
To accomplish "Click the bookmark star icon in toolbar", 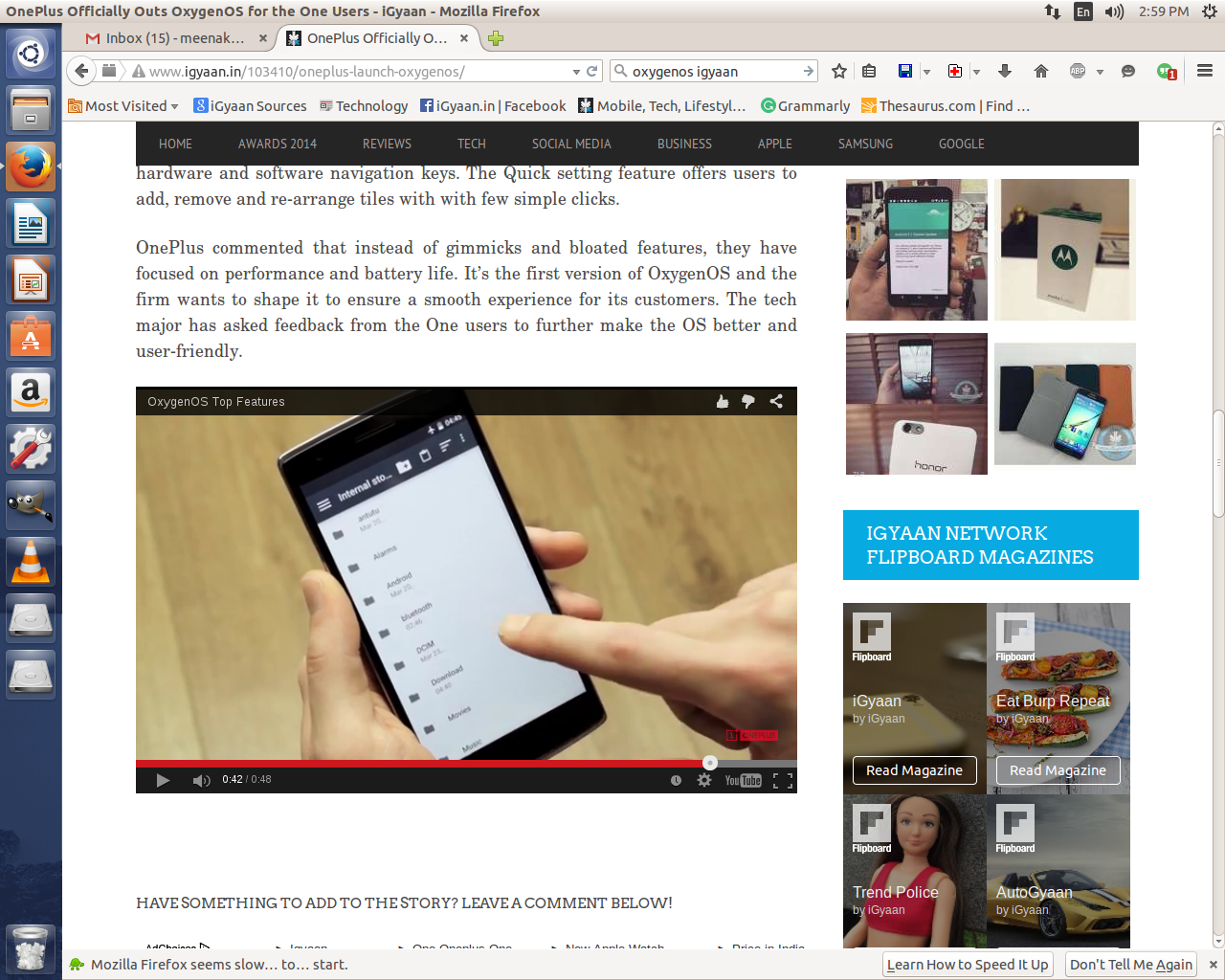I will tap(839, 71).
